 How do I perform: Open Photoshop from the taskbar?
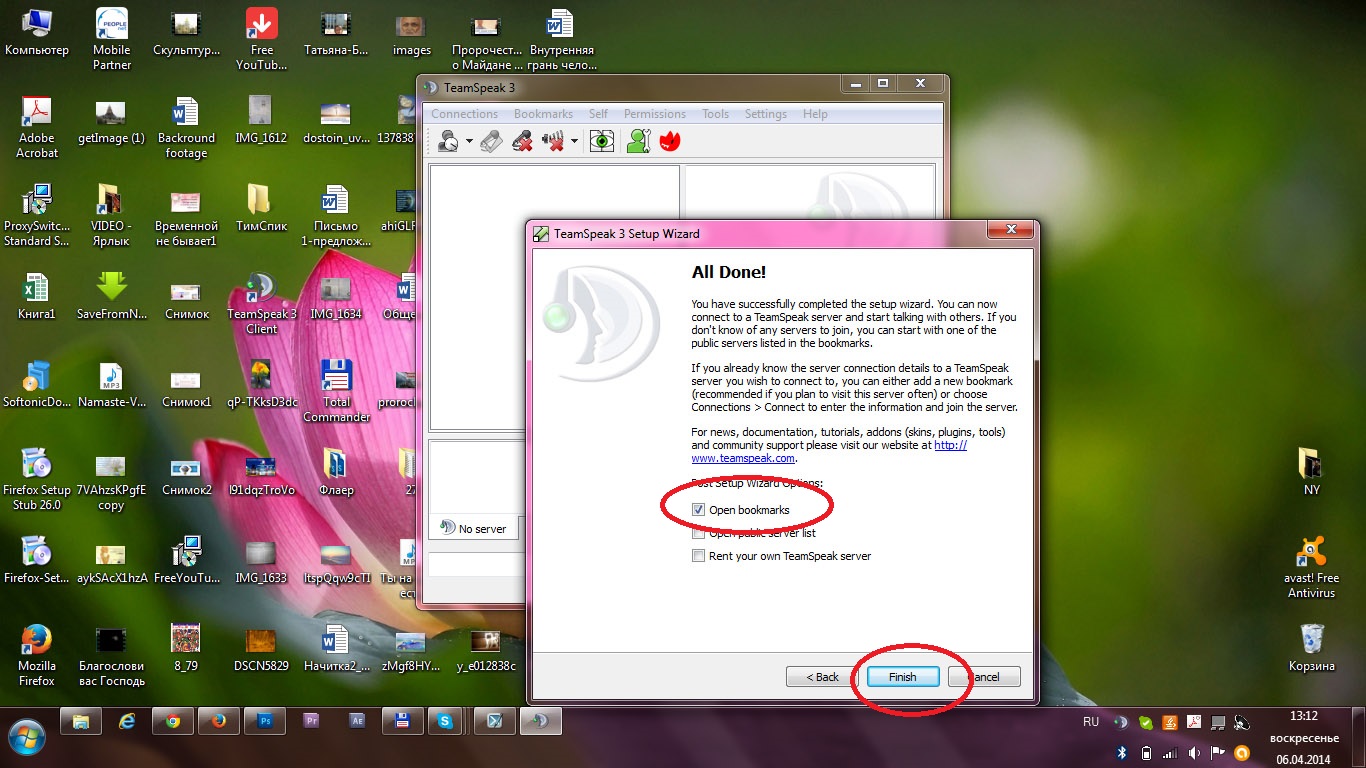[x=265, y=720]
